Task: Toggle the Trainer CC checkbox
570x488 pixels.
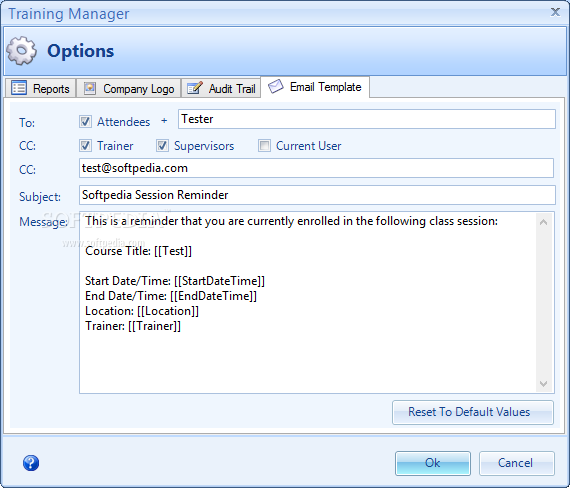Action: (x=85, y=146)
